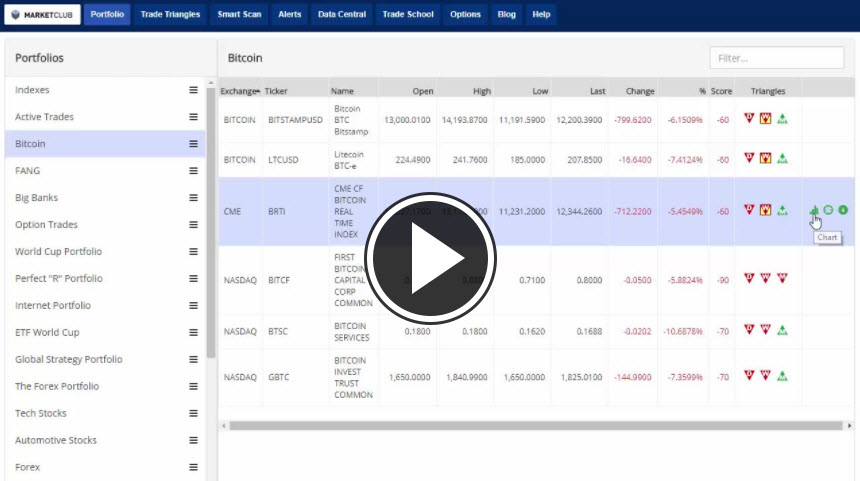The image size is (860, 481).
Task: Click daily triangle in GBTC row
Action: [749, 376]
